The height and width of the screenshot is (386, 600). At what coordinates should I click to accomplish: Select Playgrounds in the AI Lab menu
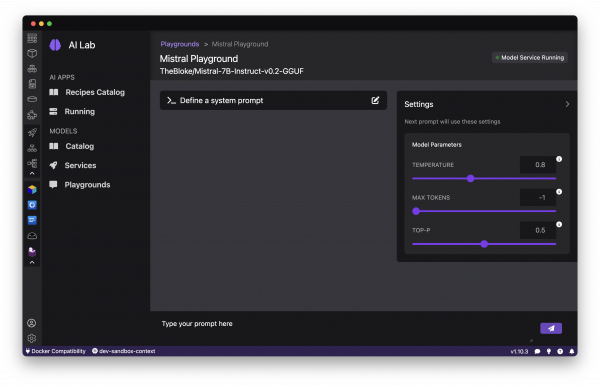(x=80, y=185)
